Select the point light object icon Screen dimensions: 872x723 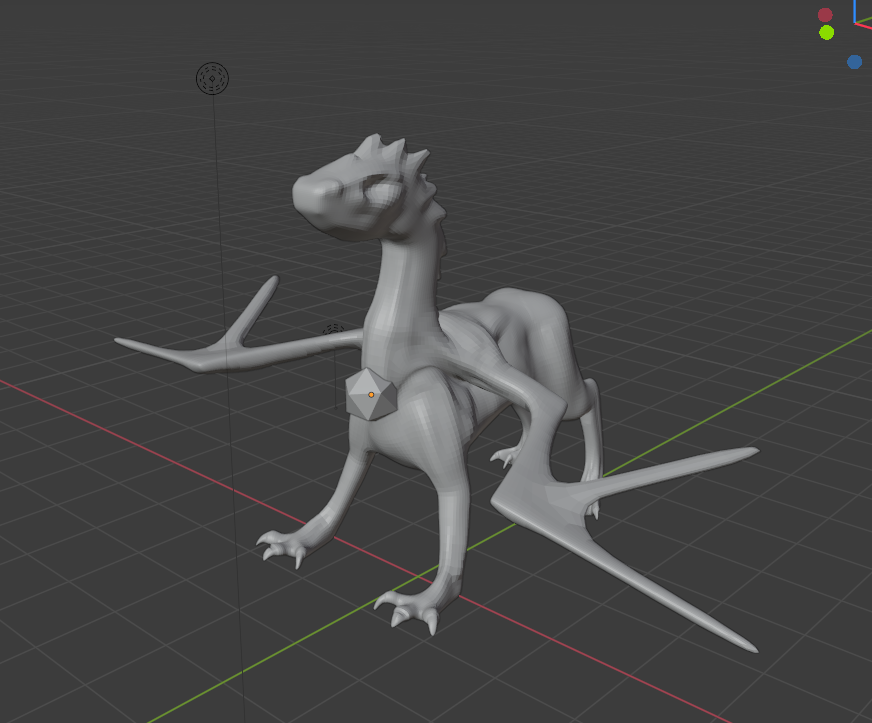[x=212, y=78]
